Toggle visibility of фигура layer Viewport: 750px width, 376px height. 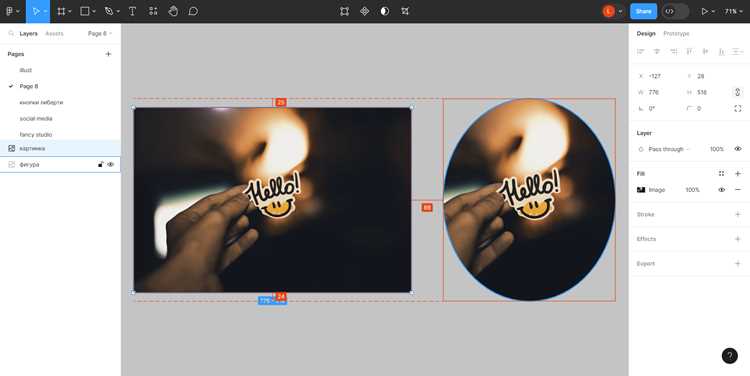tap(110, 165)
